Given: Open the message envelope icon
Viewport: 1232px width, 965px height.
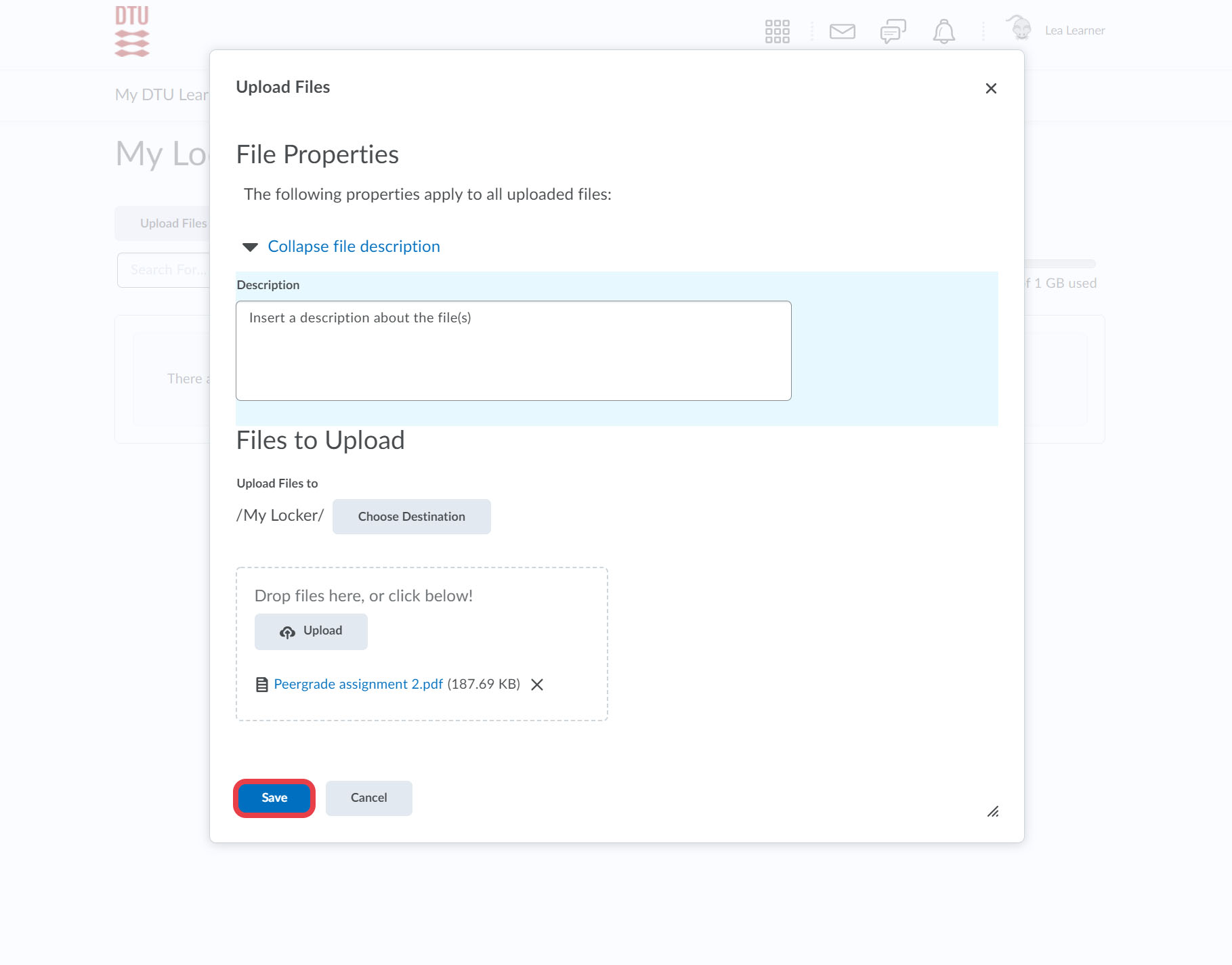Looking at the screenshot, I should pos(842,31).
